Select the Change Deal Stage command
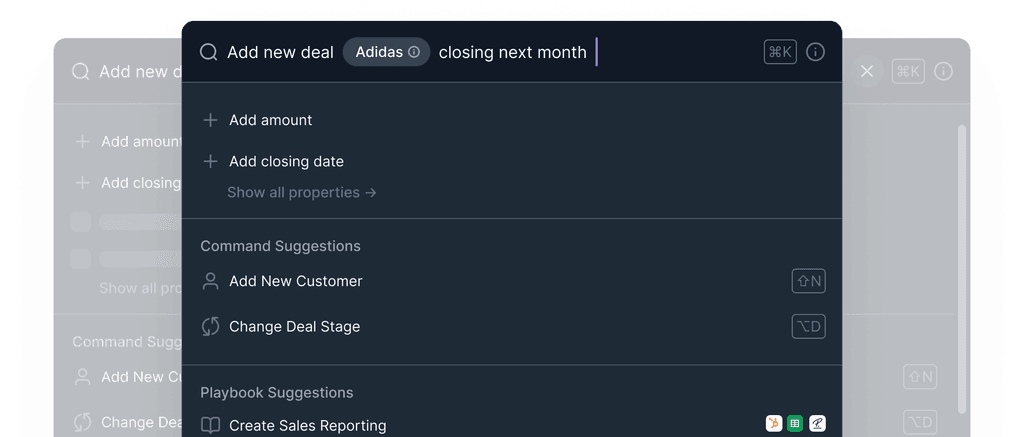The width and height of the screenshot is (1024, 437). tap(294, 326)
